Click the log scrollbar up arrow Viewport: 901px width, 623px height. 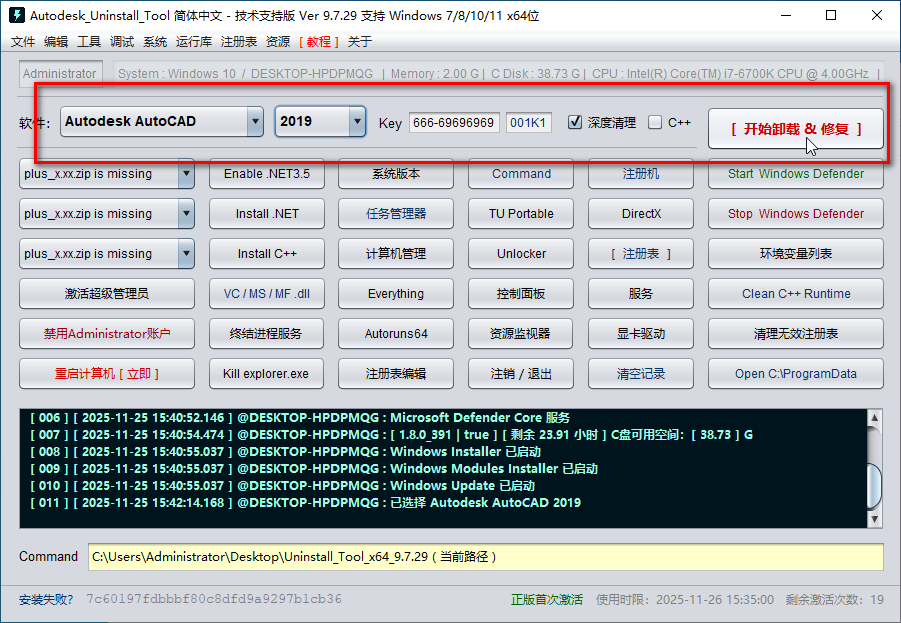pyautogui.click(x=875, y=418)
